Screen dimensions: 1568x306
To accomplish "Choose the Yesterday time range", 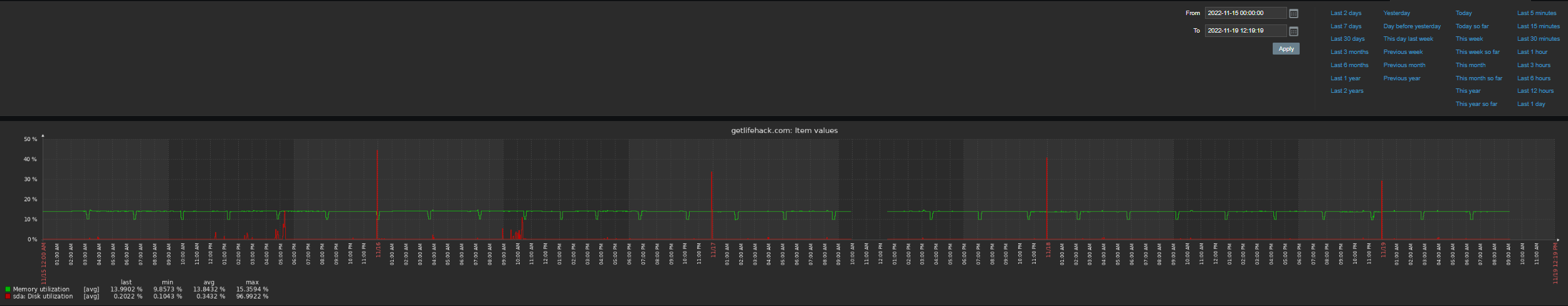I will (1397, 13).
